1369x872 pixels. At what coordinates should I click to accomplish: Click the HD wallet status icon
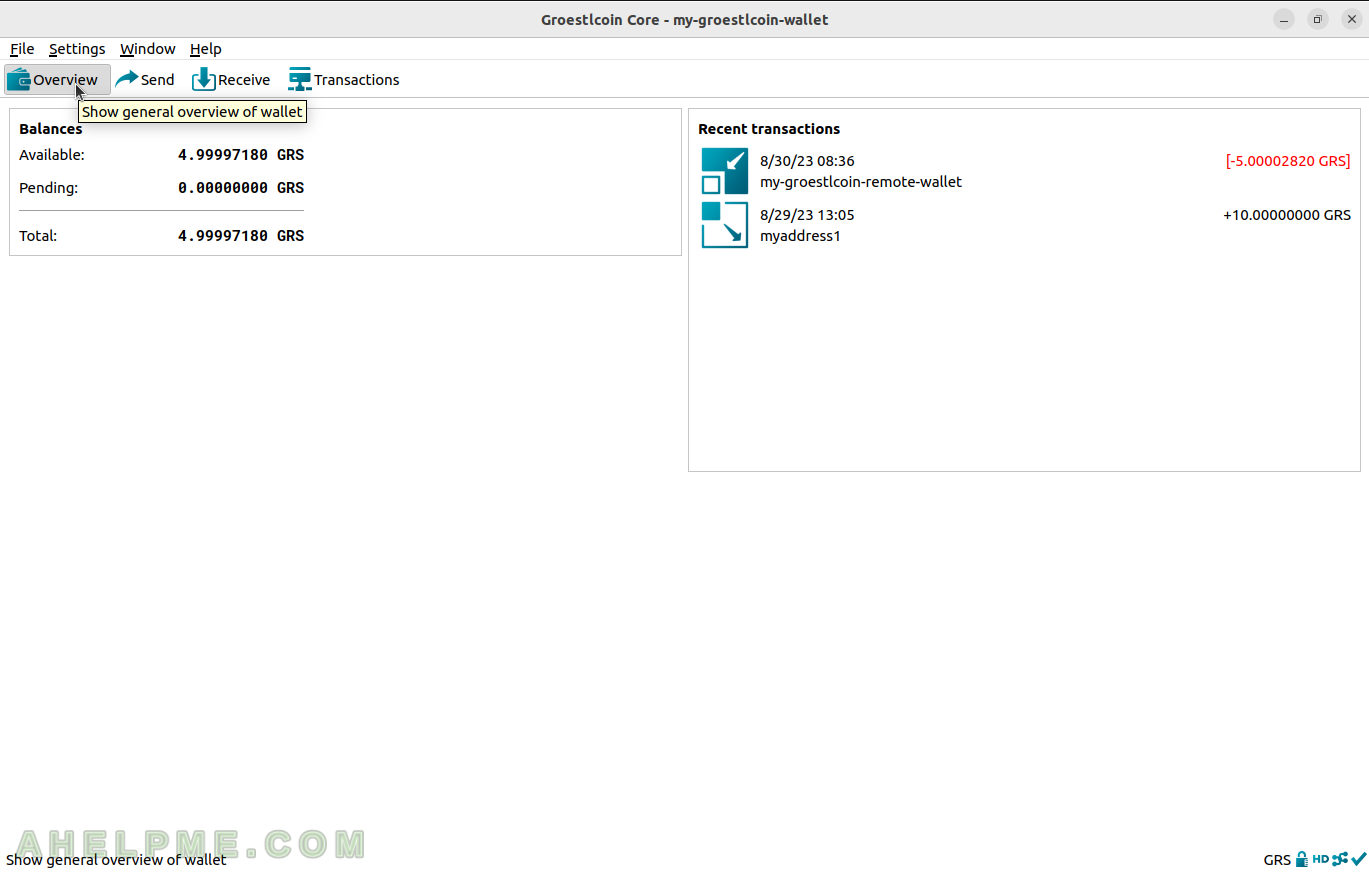coord(1321,859)
